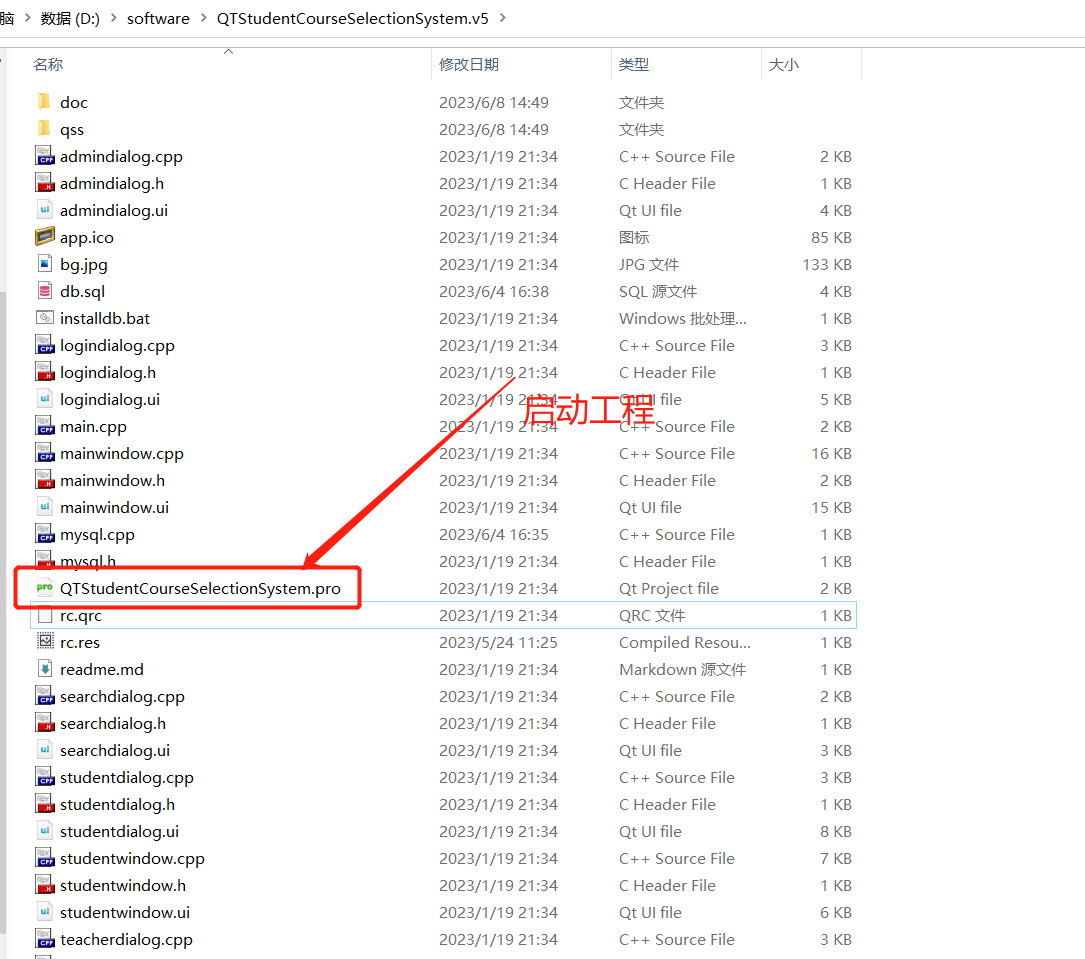Open 数据 (D:) in breadcrumb path
The width and height of the screenshot is (1085, 959).
[x=70, y=18]
